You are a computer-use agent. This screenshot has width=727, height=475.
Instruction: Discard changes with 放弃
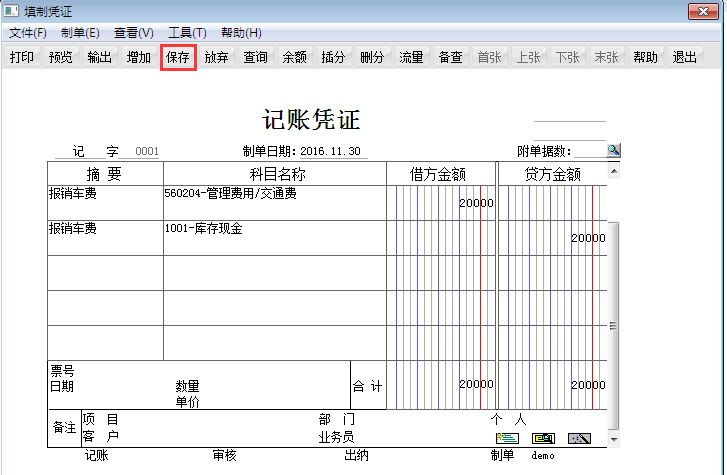click(217, 57)
